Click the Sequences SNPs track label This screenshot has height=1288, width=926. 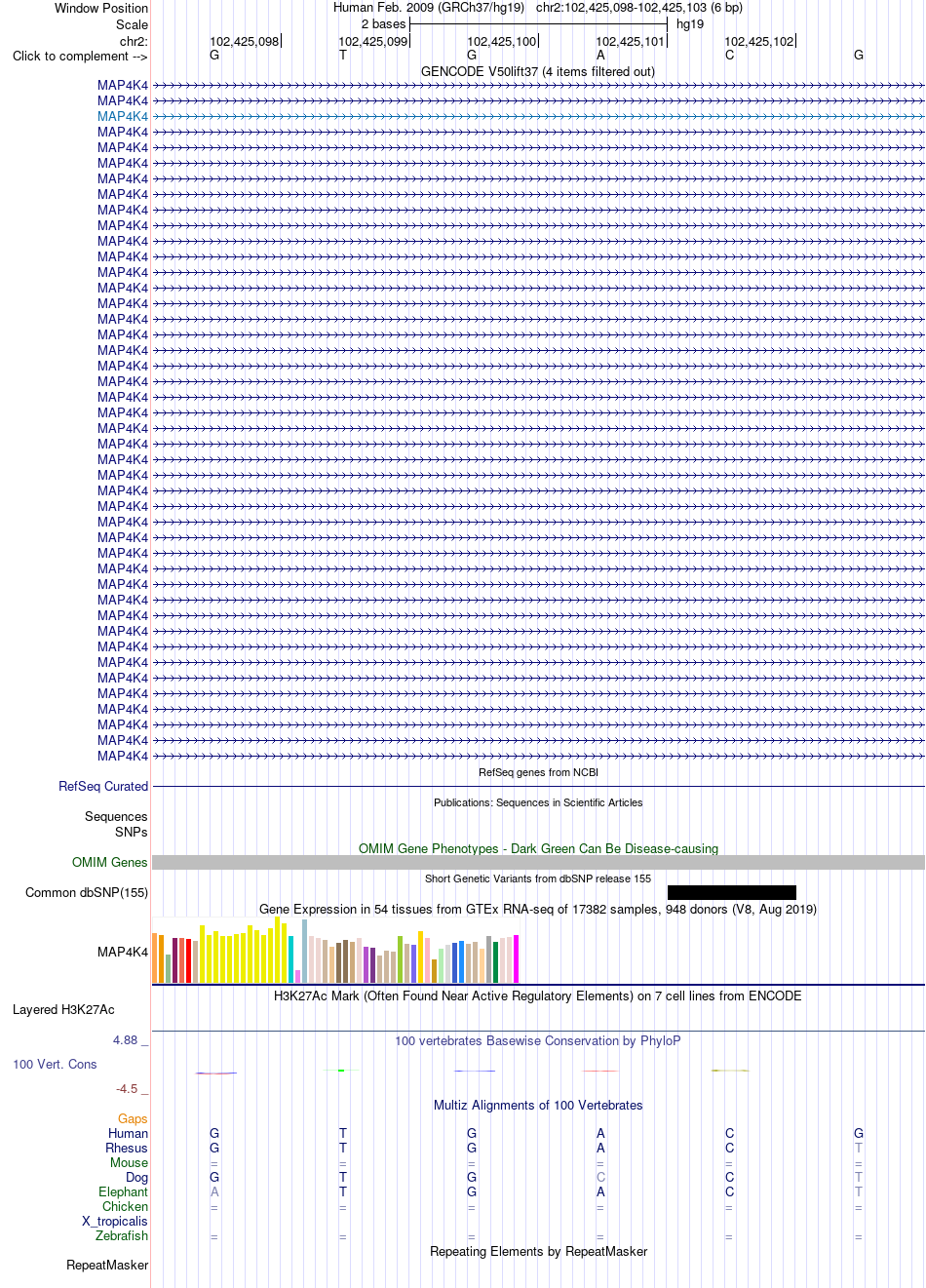116,824
